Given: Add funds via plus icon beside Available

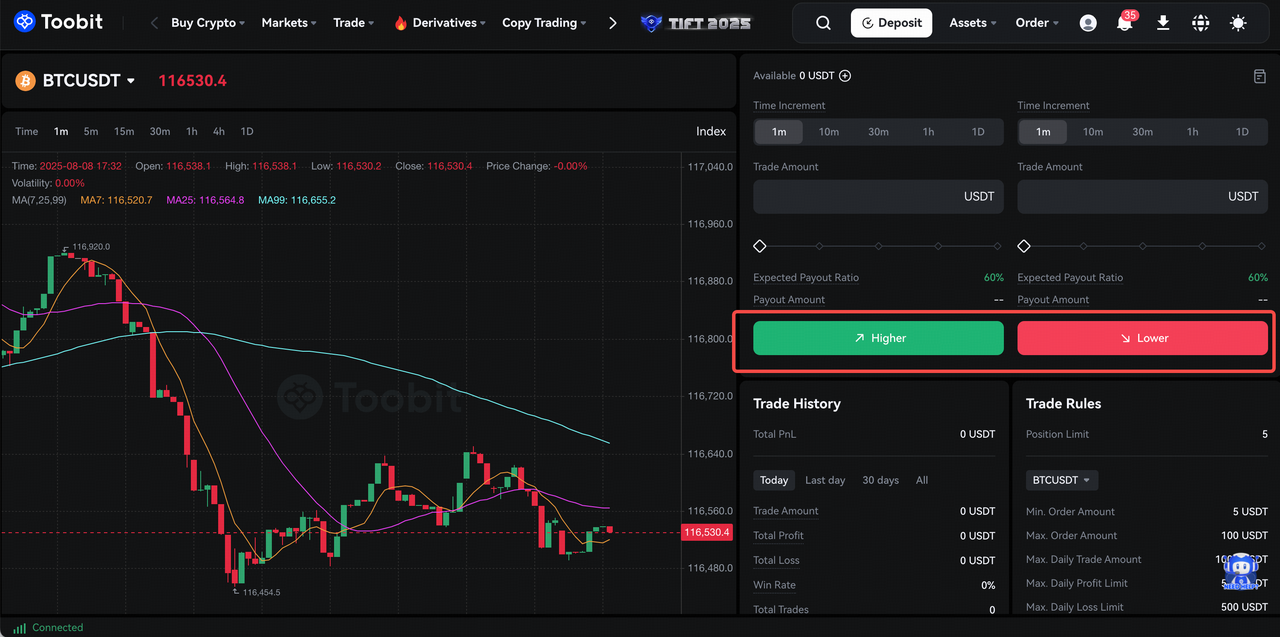Looking at the screenshot, I should [845, 76].
